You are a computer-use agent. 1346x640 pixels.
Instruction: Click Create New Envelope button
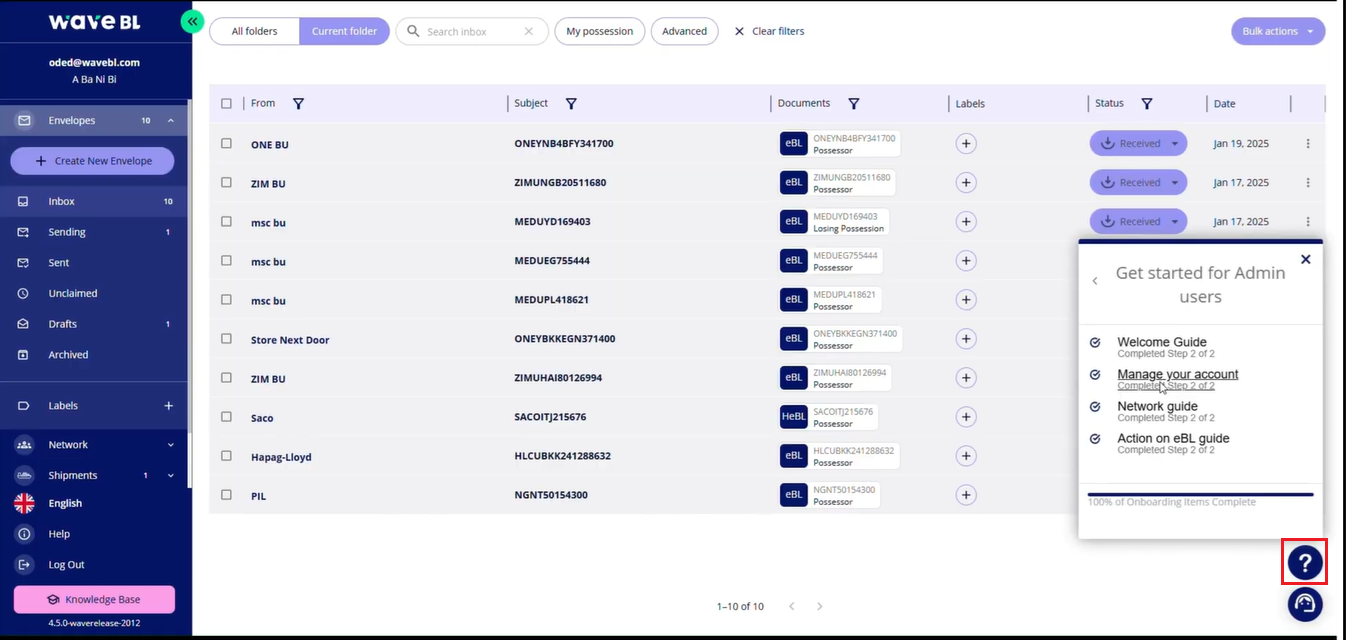[93, 161]
